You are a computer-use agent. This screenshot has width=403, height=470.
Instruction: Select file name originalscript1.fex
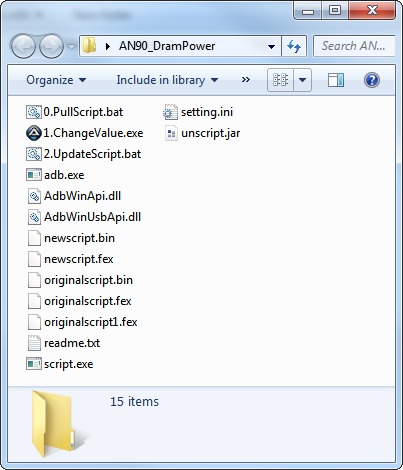tap(91, 322)
